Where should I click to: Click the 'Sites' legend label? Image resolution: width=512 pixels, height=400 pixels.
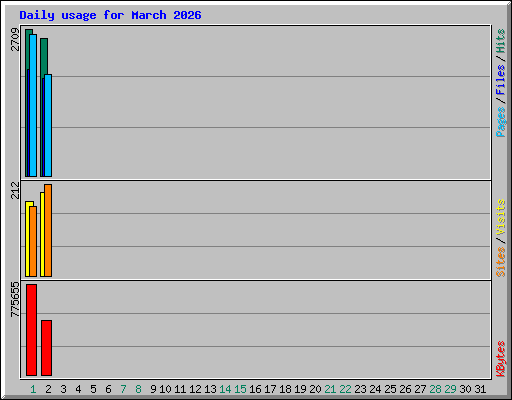click(x=501, y=262)
